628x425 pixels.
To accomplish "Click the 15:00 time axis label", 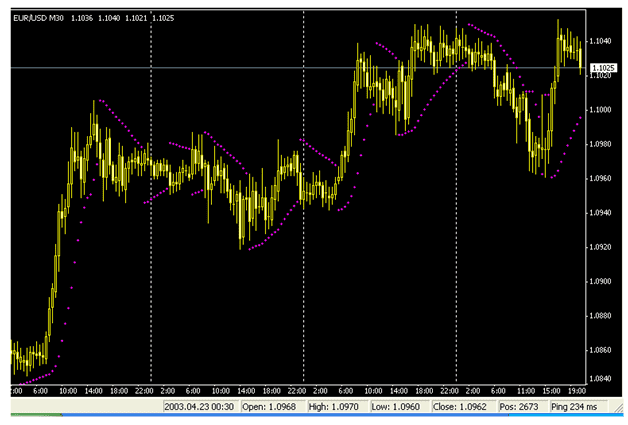I will coord(551,391).
